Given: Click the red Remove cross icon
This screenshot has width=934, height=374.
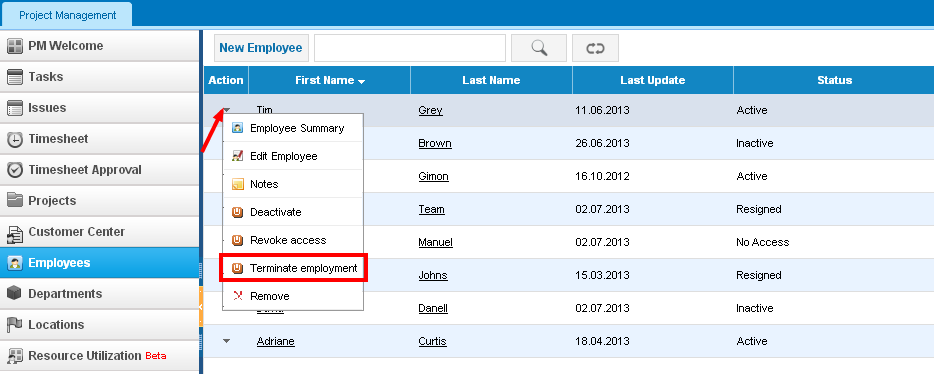Looking at the screenshot, I should click(238, 296).
